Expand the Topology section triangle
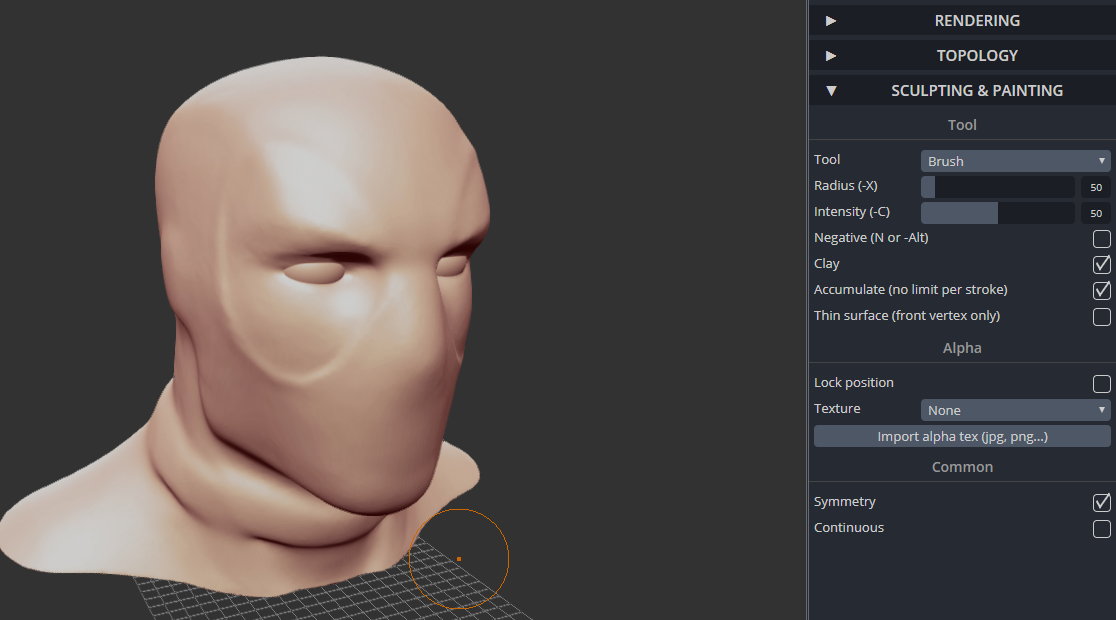1116x620 pixels. tap(831, 56)
